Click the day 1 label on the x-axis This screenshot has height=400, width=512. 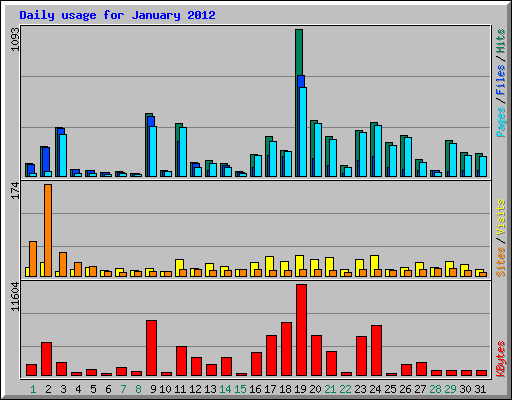click(x=33, y=389)
